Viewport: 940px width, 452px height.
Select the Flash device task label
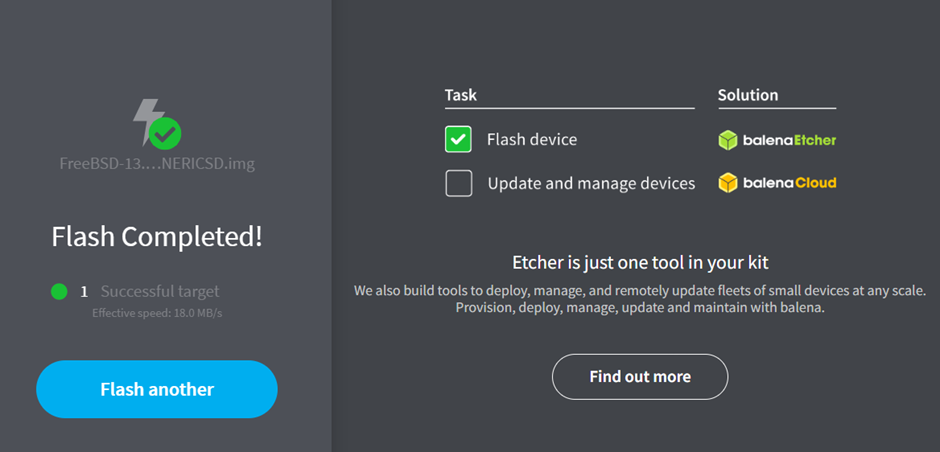pyautogui.click(x=532, y=140)
